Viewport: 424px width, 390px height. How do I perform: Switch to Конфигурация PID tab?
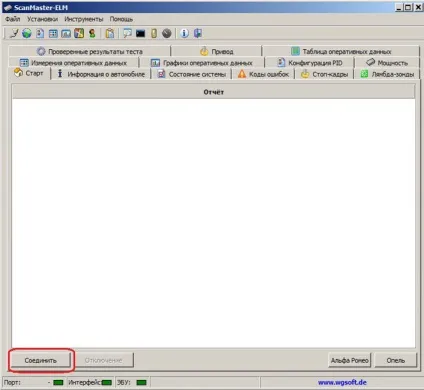310,63
